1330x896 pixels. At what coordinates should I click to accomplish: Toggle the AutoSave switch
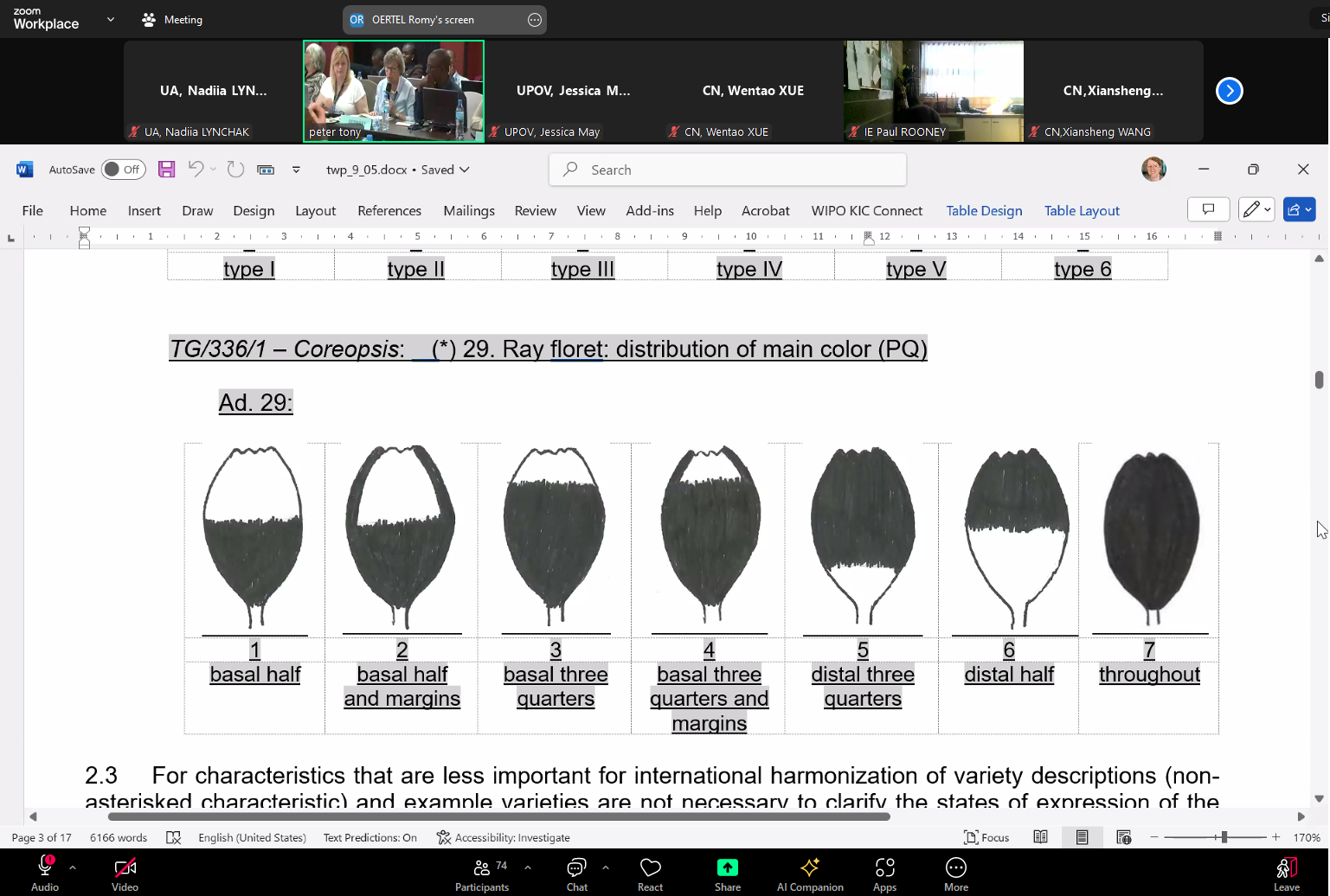(x=123, y=170)
